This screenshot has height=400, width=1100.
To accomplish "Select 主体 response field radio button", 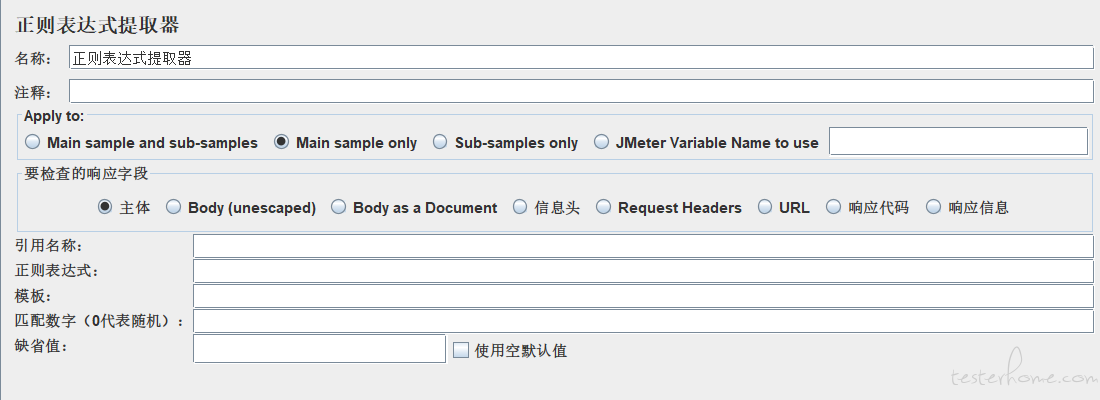I will 105,208.
